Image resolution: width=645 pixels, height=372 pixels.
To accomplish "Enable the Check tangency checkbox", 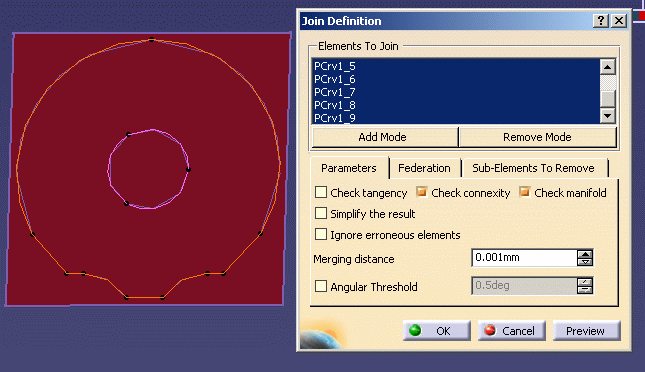I will (x=320, y=192).
